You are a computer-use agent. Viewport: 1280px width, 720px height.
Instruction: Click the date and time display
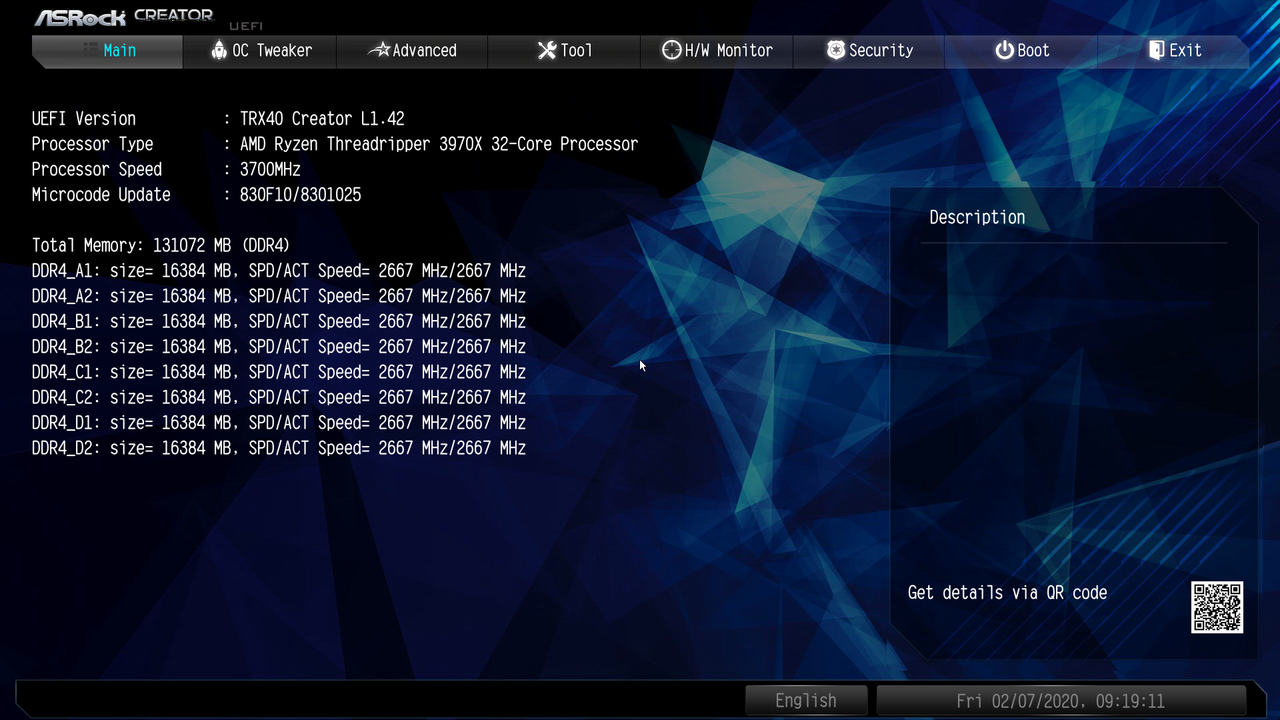(1061, 700)
